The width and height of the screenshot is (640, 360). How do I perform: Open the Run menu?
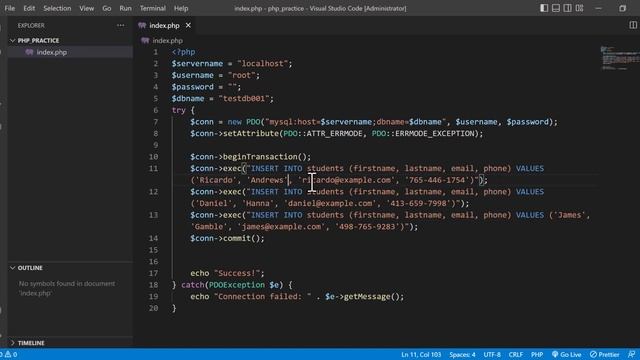click(x=125, y=8)
